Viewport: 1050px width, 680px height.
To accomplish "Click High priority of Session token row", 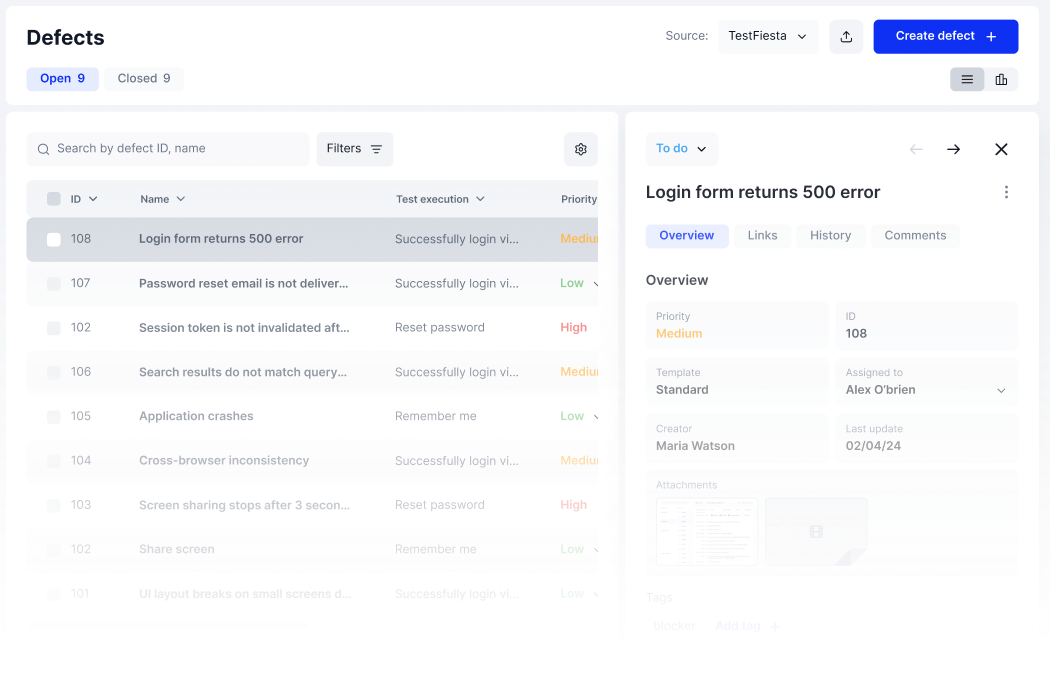I will click(573, 328).
